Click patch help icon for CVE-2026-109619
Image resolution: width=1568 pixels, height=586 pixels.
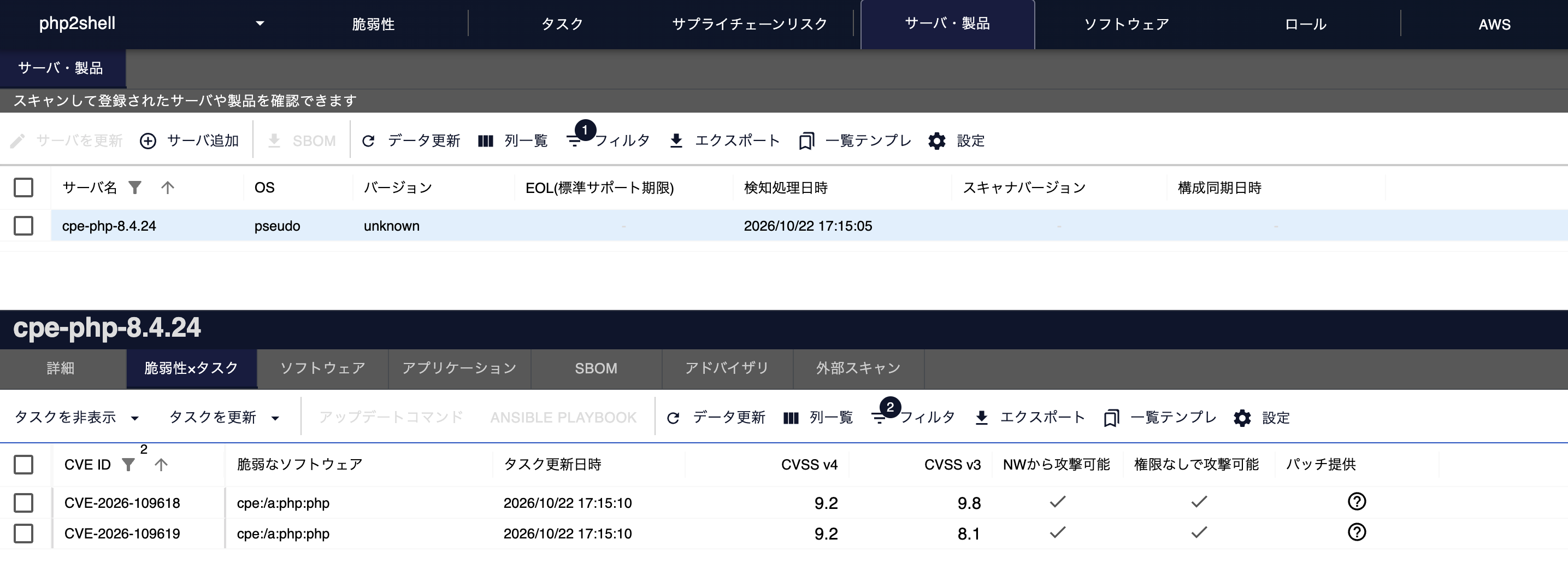[x=1357, y=532]
